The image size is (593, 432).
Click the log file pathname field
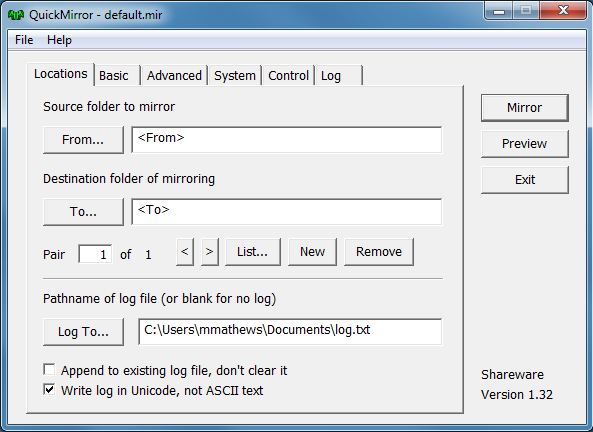tap(290, 332)
